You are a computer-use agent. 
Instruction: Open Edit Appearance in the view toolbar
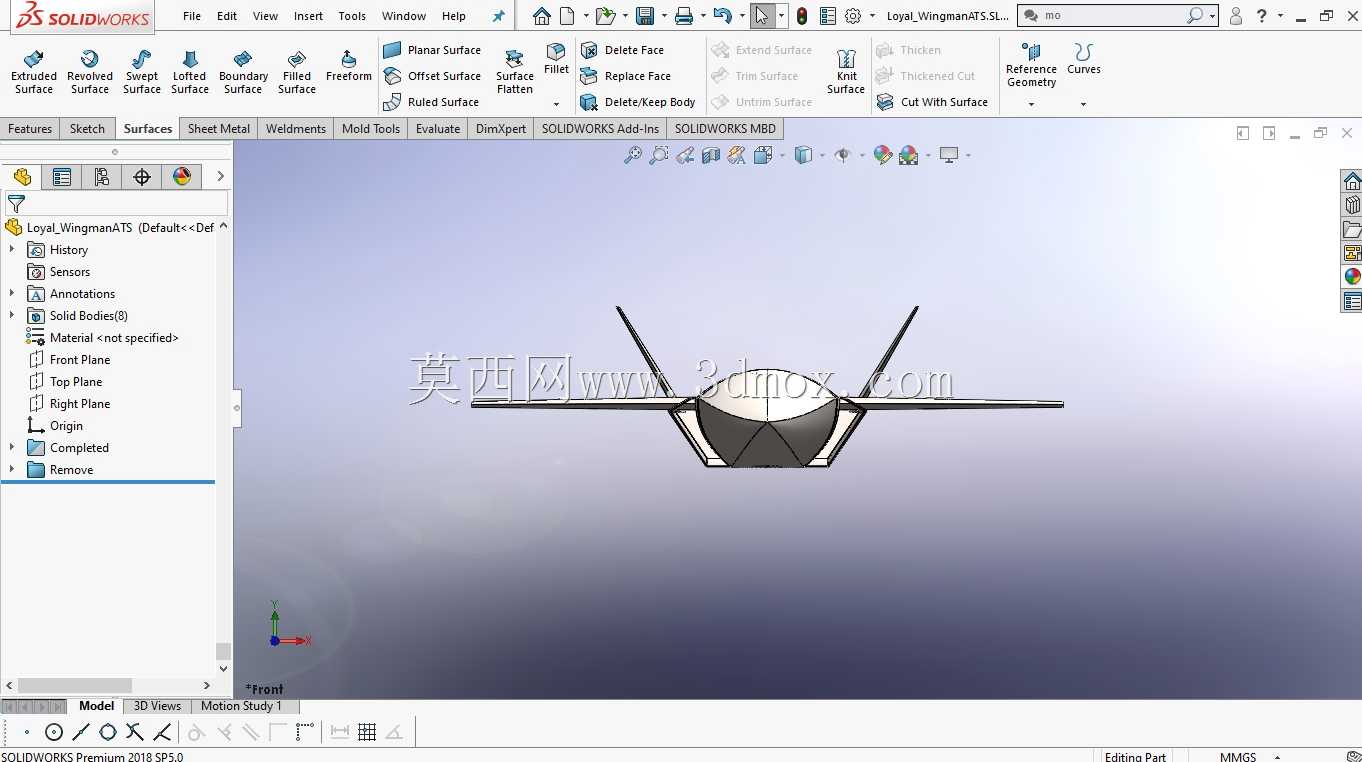click(882, 155)
